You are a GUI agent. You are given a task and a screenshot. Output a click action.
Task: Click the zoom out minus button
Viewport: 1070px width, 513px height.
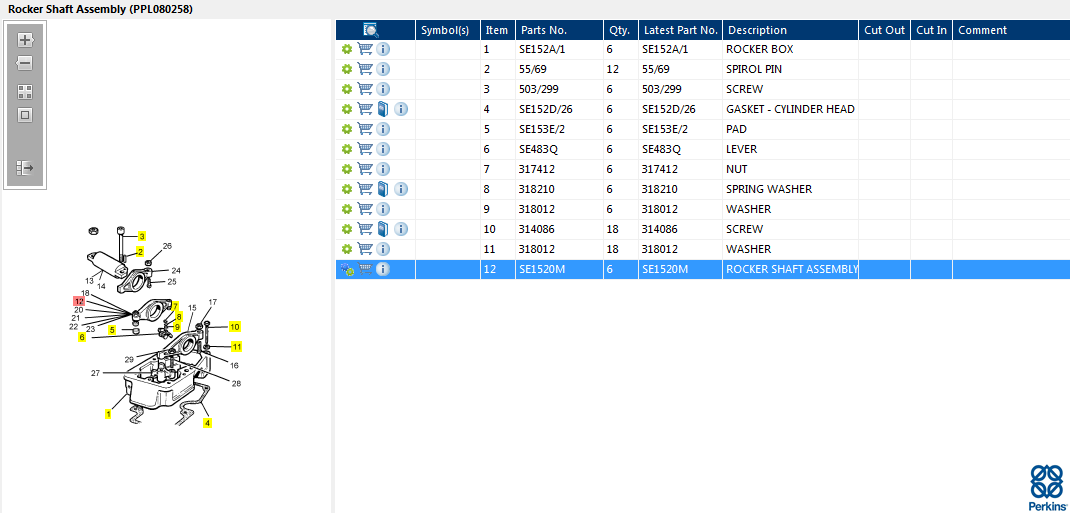(25, 63)
